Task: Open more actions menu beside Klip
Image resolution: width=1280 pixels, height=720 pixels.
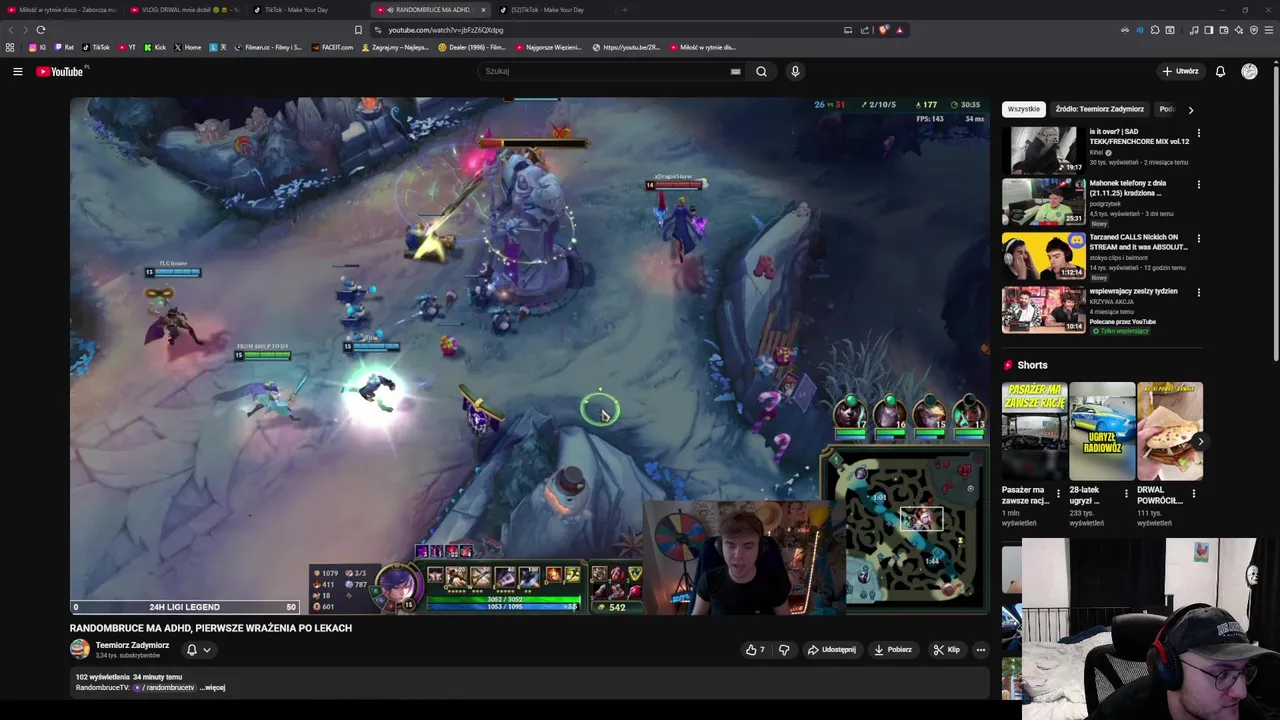Action: pyautogui.click(x=980, y=650)
